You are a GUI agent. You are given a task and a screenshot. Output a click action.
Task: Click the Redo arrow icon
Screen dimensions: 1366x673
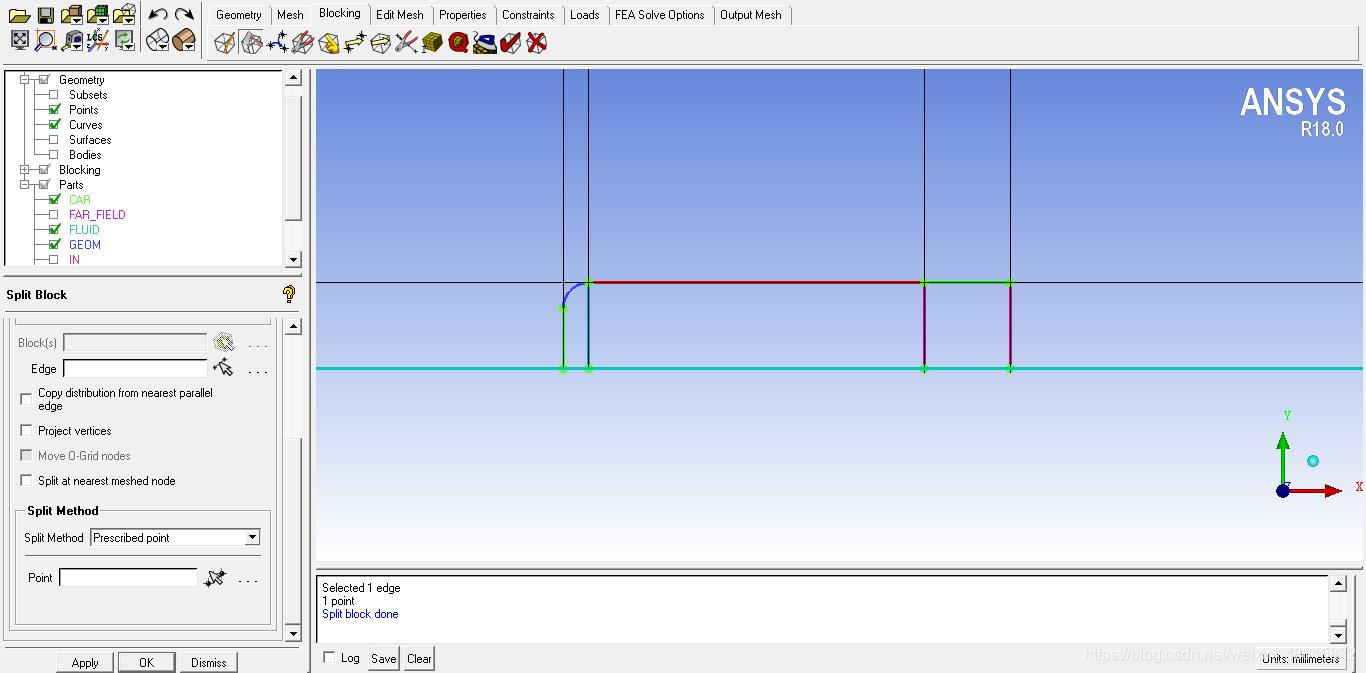point(184,15)
